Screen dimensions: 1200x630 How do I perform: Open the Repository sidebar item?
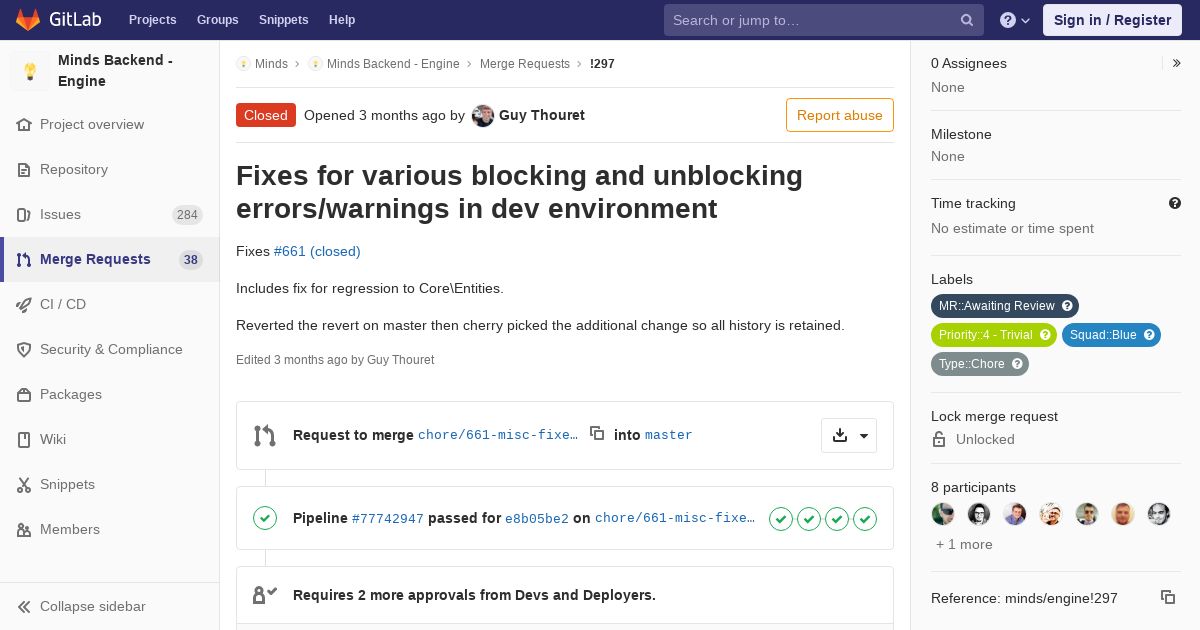[x=110, y=170]
